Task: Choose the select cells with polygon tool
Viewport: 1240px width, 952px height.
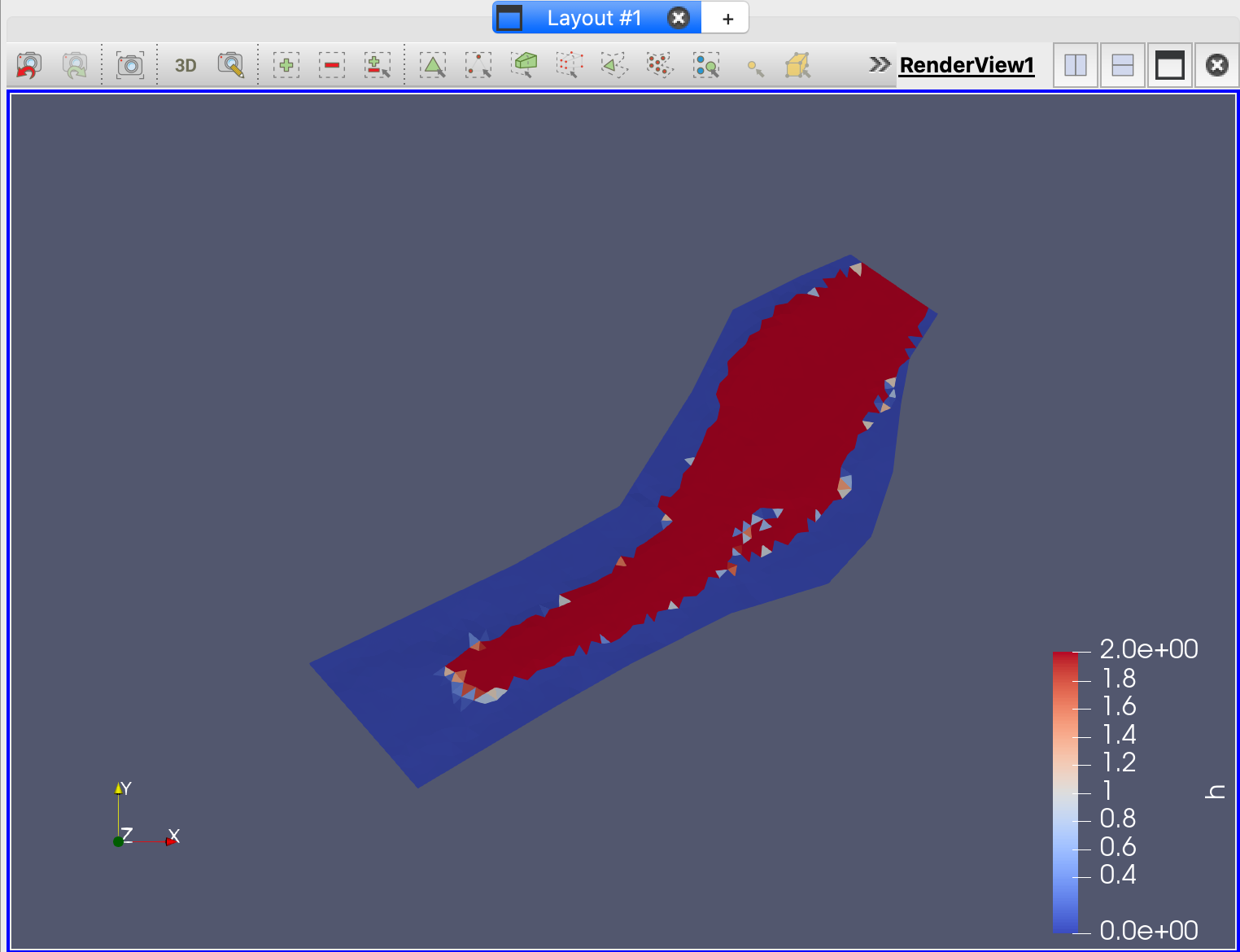Action: [x=614, y=65]
